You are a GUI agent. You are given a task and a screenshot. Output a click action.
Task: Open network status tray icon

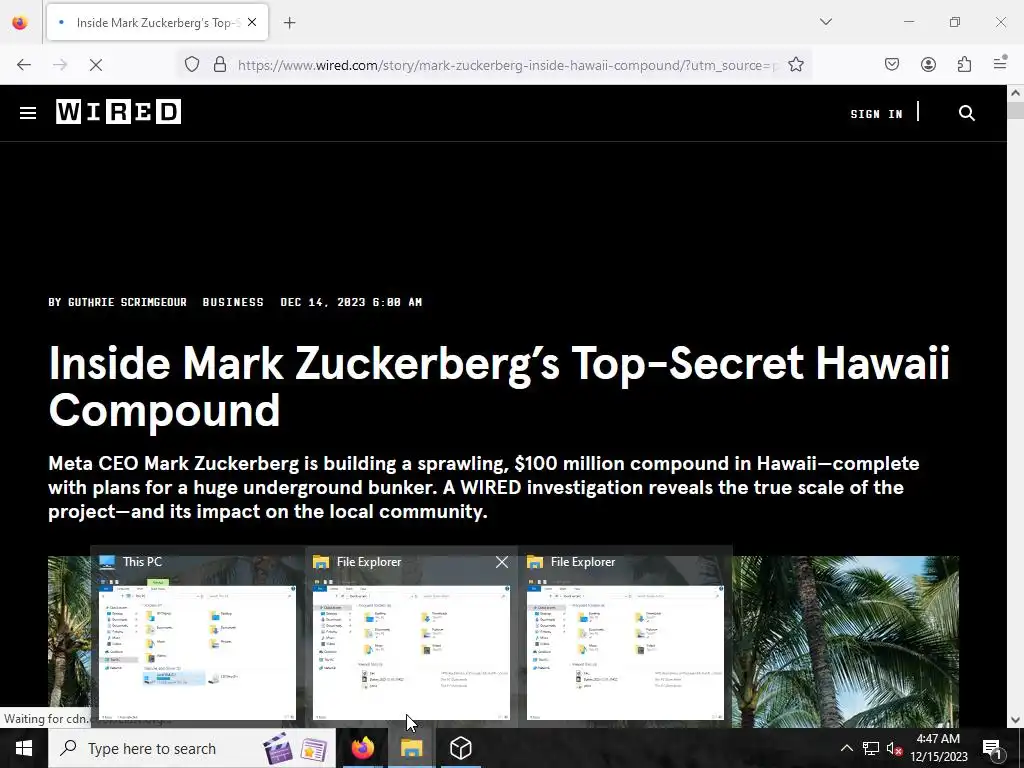coord(871,748)
